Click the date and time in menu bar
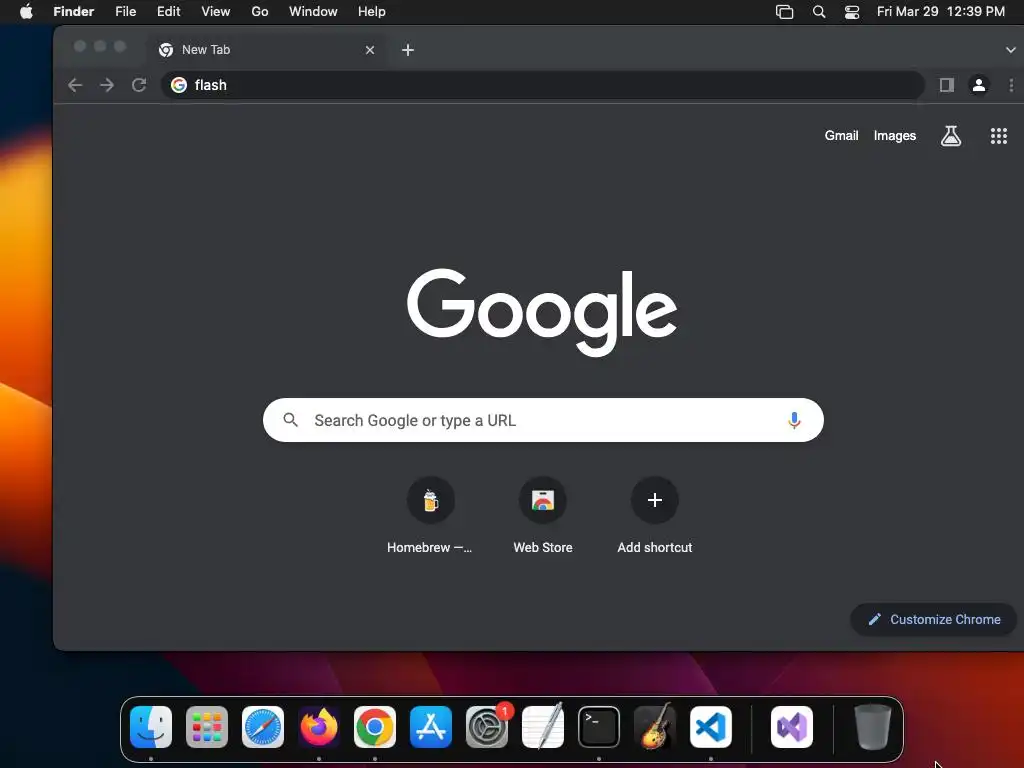This screenshot has width=1024, height=768. click(x=940, y=11)
